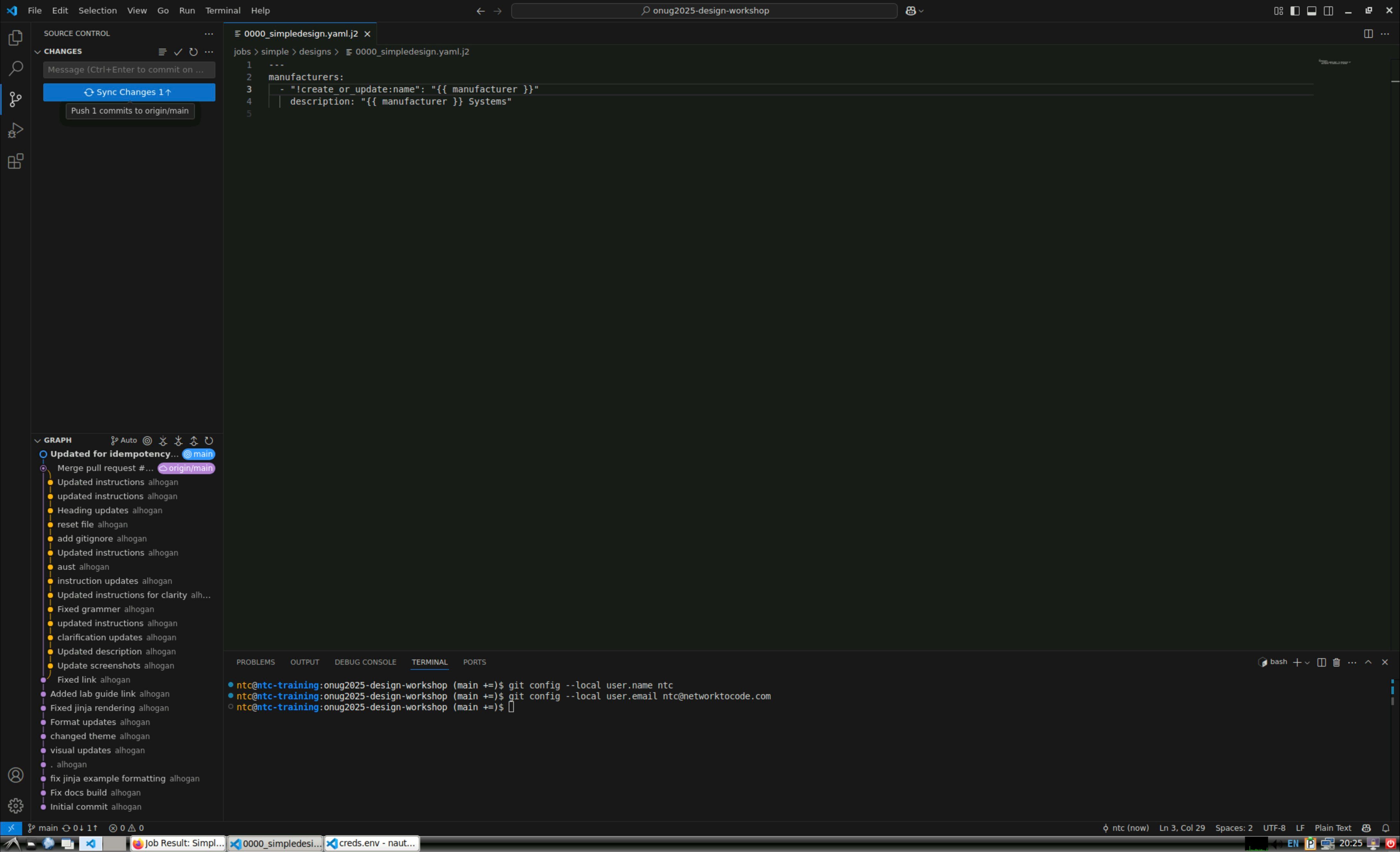Screen dimensions: 1400x852
Task: Click the Fetch icon in Graph header
Action: [x=163, y=441]
